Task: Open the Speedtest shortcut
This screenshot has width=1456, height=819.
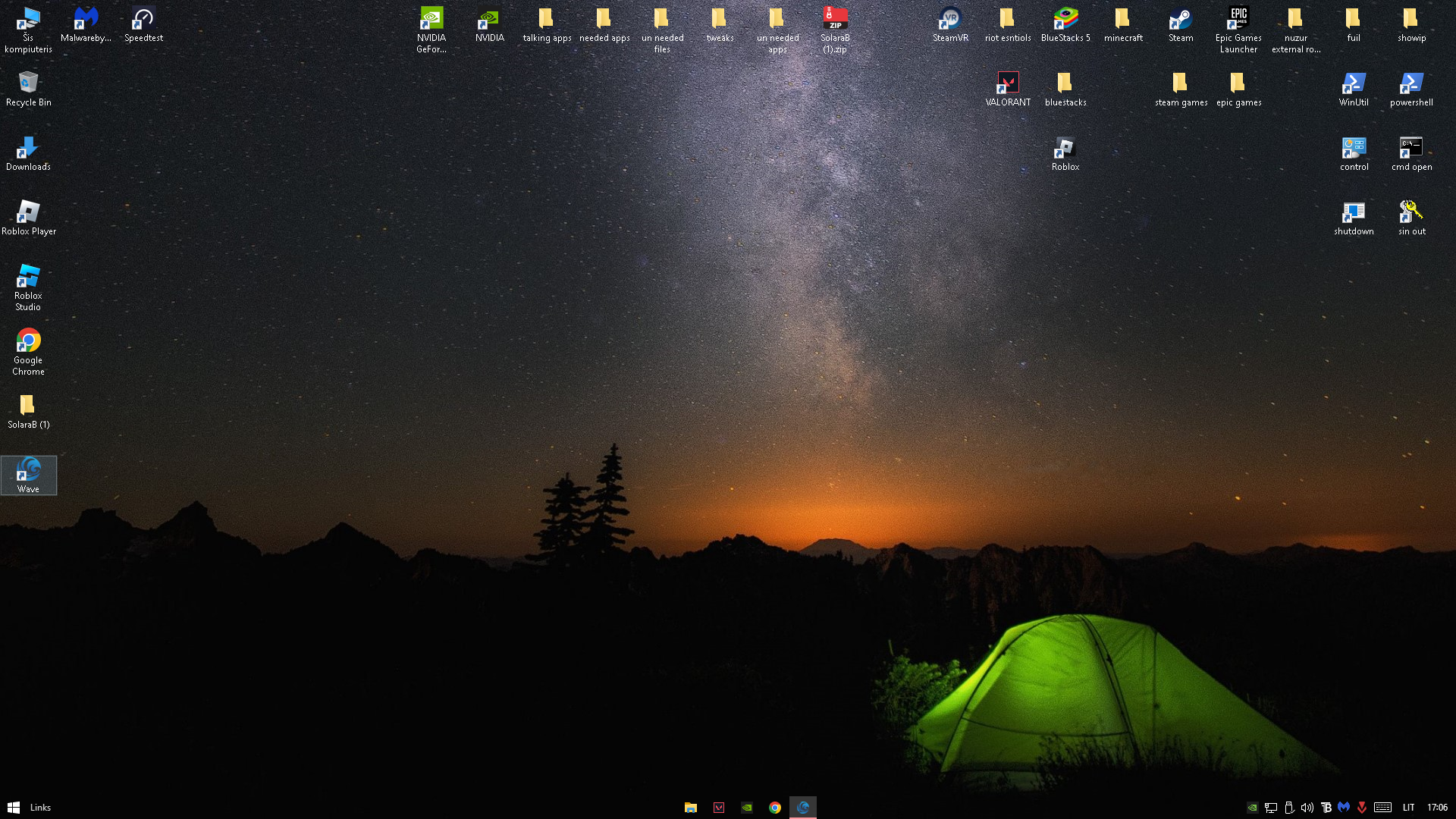Action: (x=143, y=24)
